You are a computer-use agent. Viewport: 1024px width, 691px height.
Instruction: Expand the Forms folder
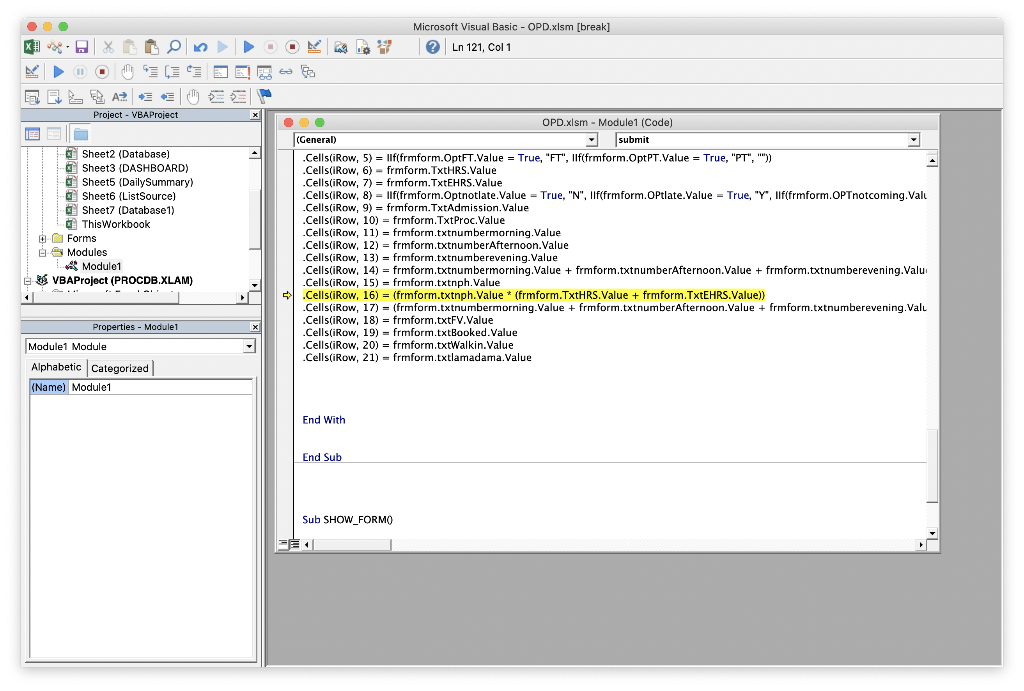tap(42, 238)
